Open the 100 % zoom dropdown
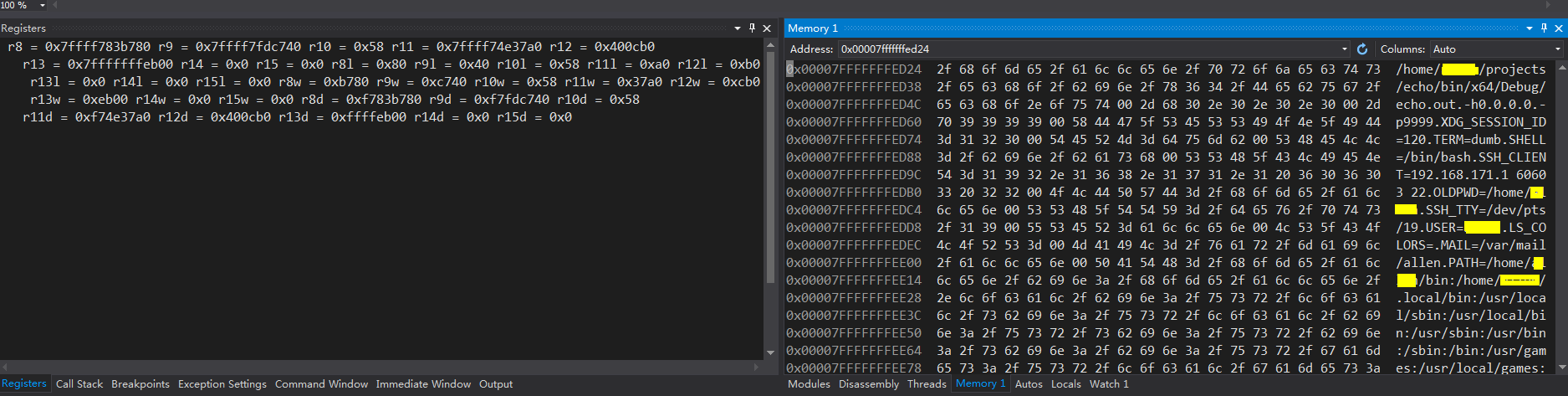This screenshot has width=1568, height=396. (43, 5)
